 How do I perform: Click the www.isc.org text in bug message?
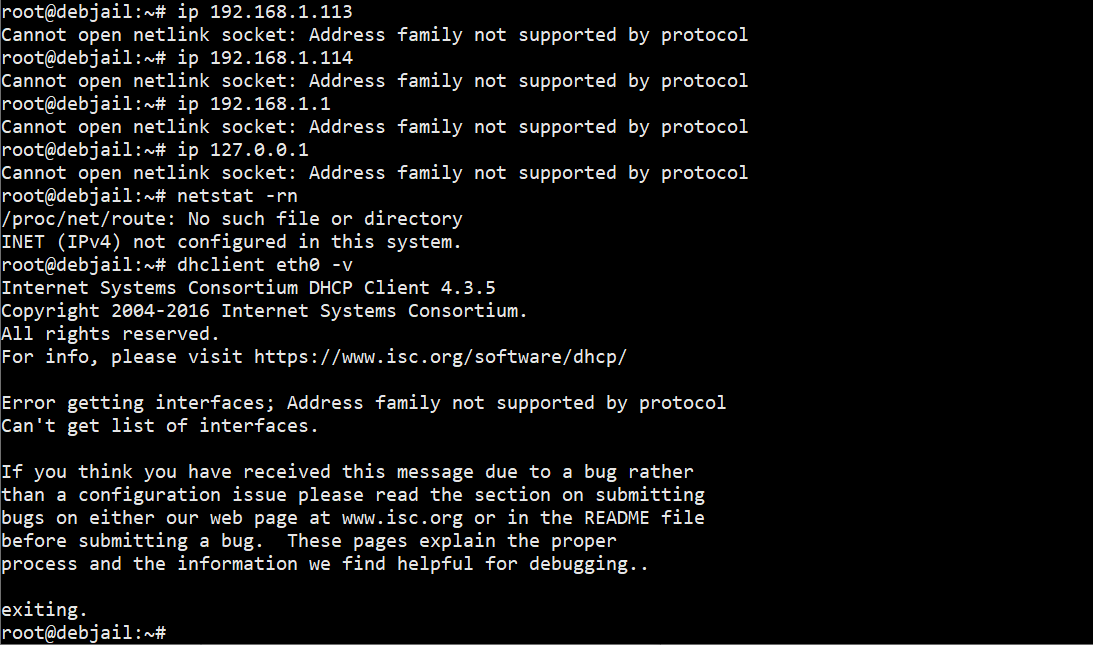[402, 518]
